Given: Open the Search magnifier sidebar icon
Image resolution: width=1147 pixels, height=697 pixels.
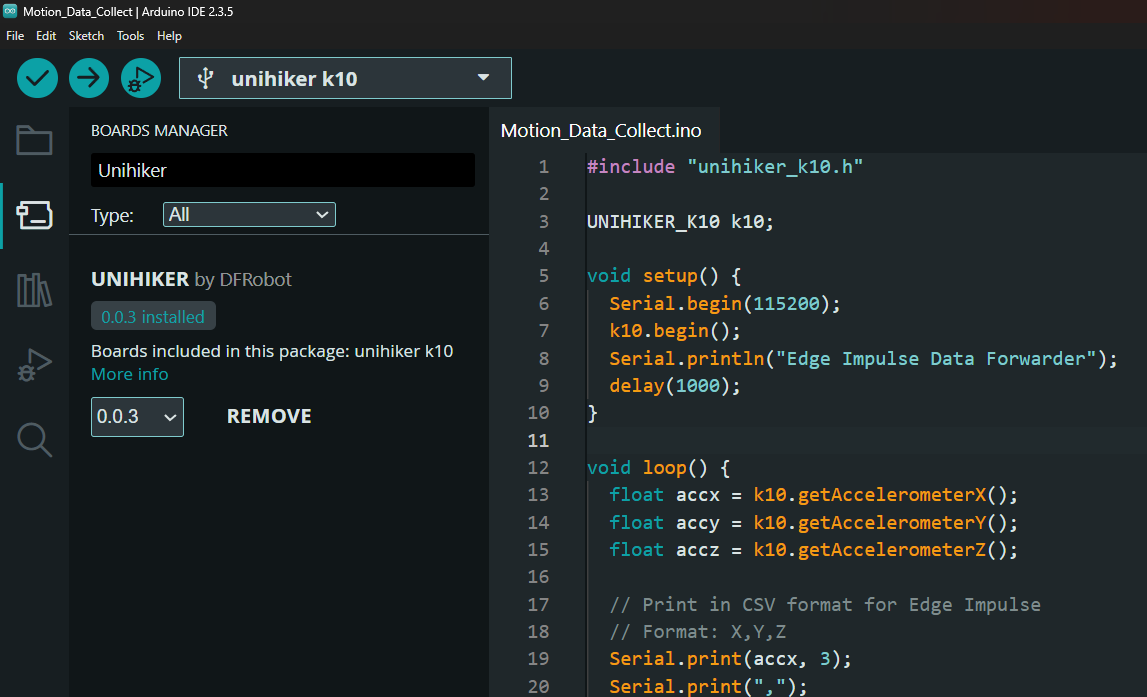Looking at the screenshot, I should (34, 440).
